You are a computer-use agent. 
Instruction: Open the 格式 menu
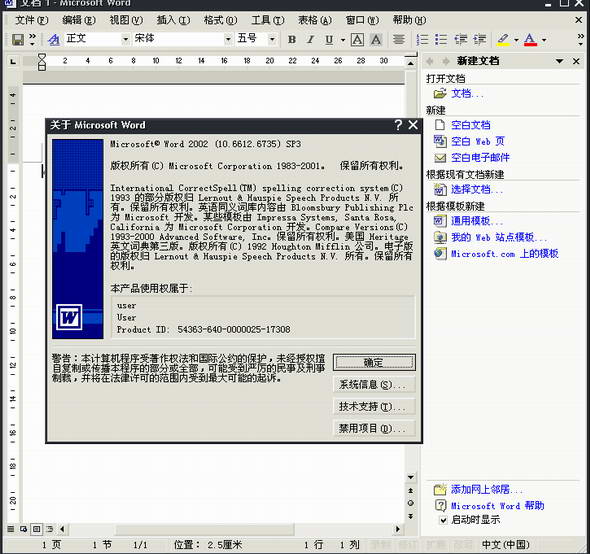click(220, 20)
